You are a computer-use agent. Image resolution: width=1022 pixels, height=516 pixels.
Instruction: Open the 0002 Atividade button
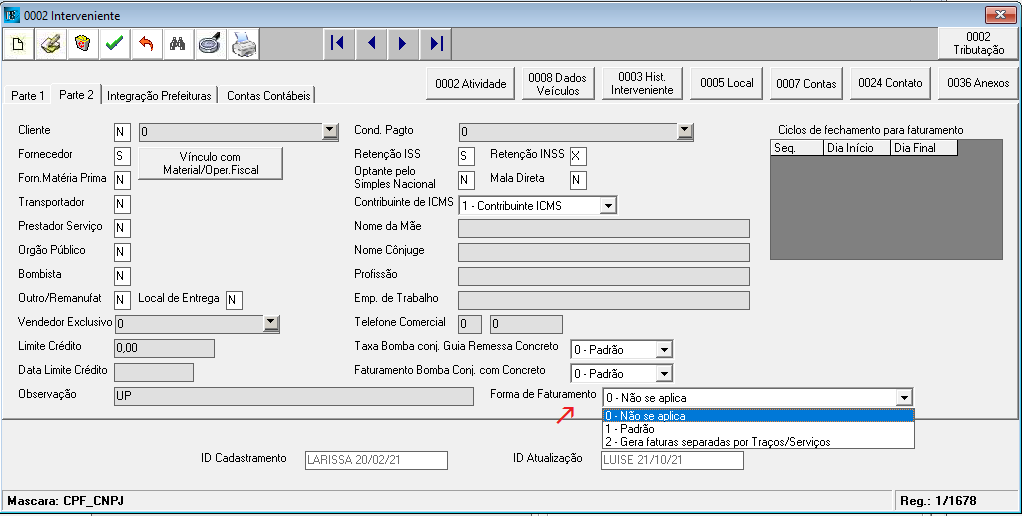coord(471,83)
